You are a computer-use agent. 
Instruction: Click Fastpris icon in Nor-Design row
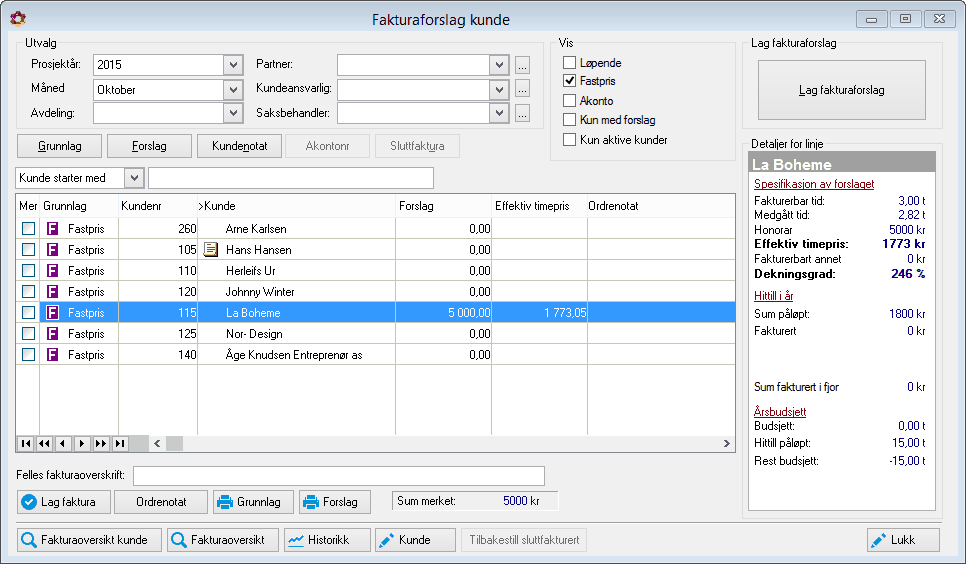(x=52, y=333)
